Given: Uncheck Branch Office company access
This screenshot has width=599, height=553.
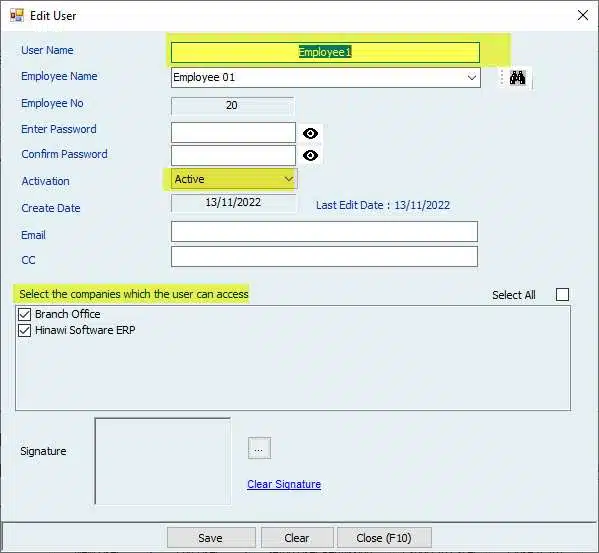Looking at the screenshot, I should (24, 314).
